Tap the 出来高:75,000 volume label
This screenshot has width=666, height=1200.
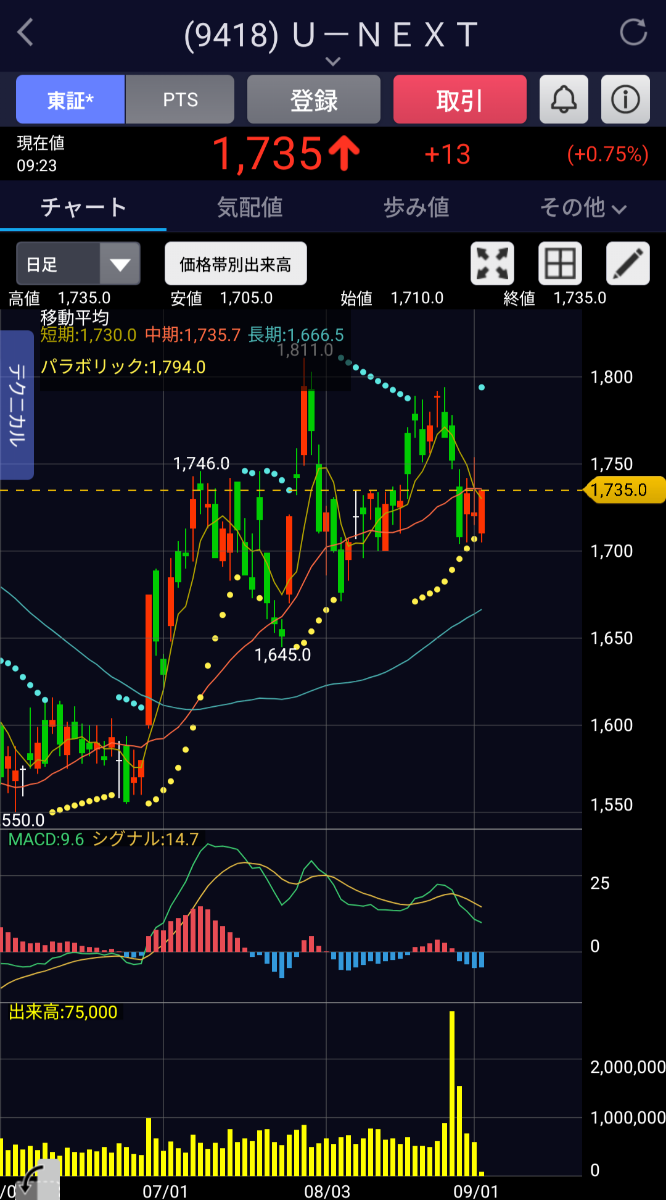click(63, 1012)
